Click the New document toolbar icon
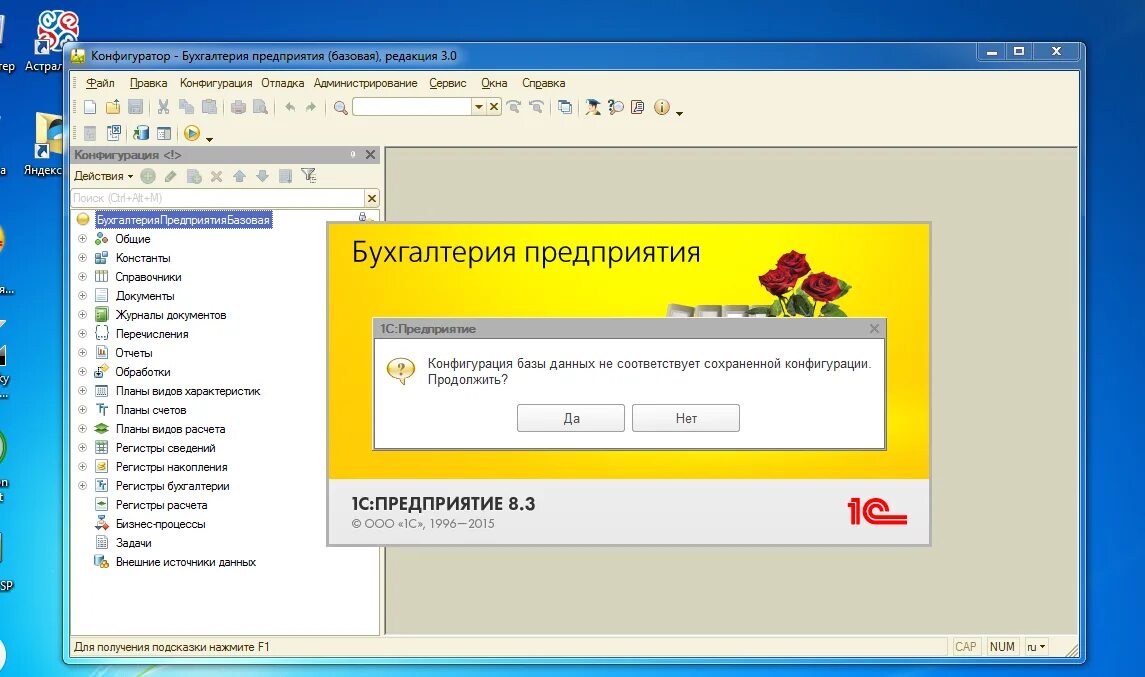This screenshot has height=677, width=1145. pyautogui.click(x=90, y=107)
